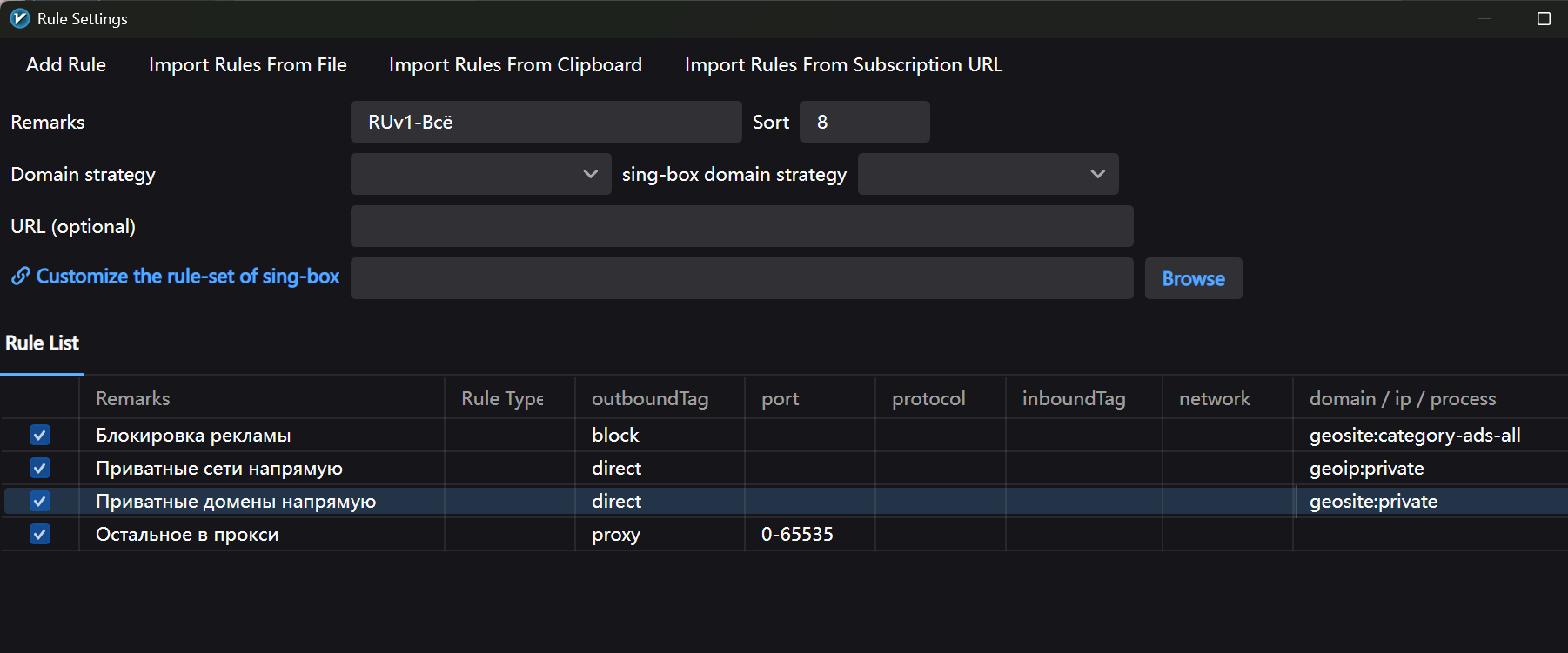This screenshot has width=1568, height=653.
Task: Sort by the Remarks column header
Action: coord(261,398)
